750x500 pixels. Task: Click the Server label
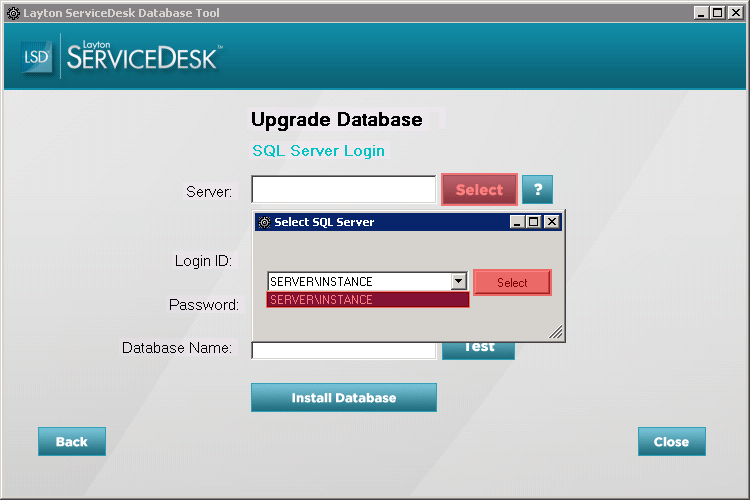[209, 192]
